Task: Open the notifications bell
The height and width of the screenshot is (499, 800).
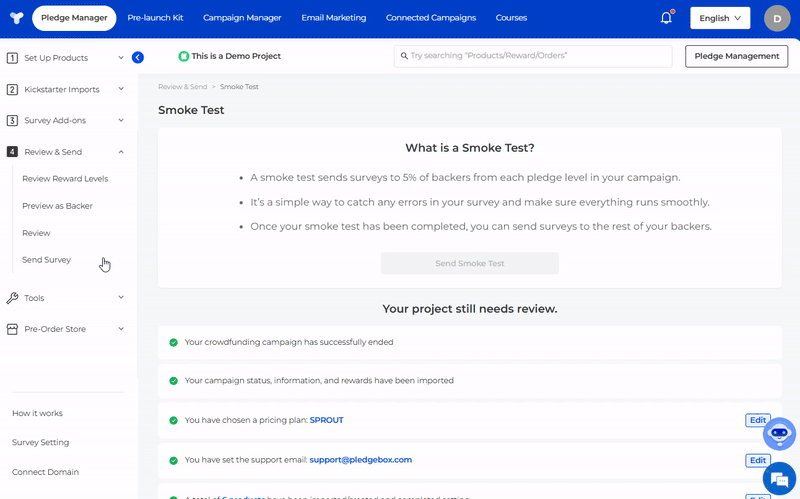Action: click(666, 18)
